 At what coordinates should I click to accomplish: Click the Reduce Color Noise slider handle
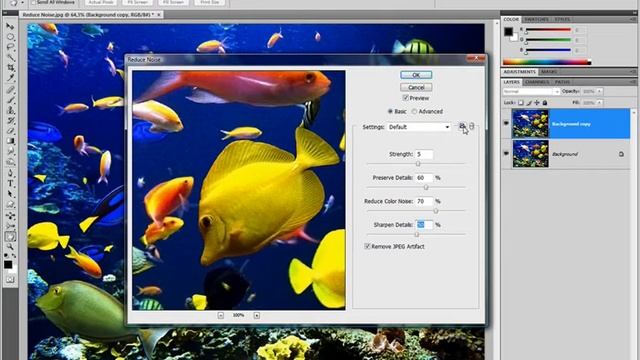436,211
